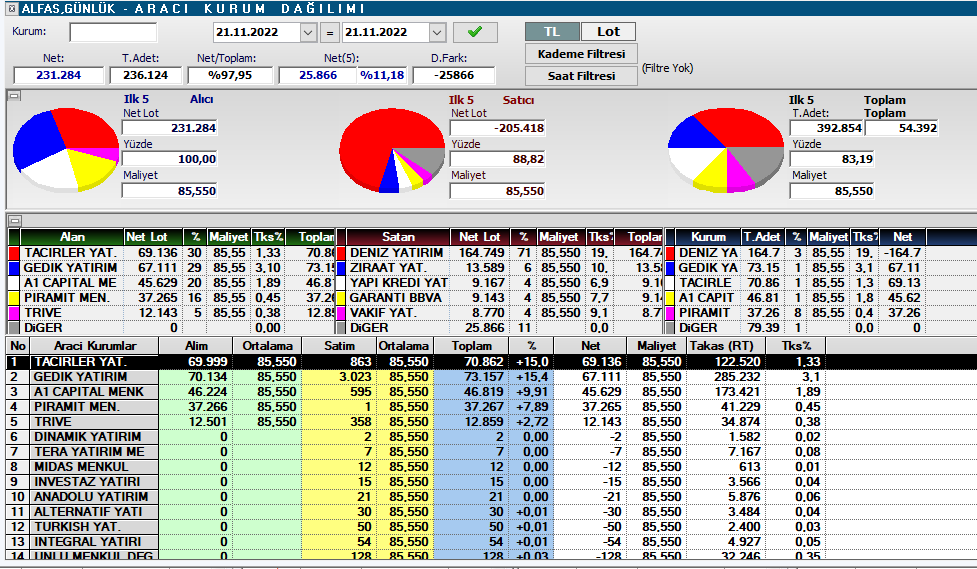
Task: Click the equals button between dates
Action: tap(330, 32)
